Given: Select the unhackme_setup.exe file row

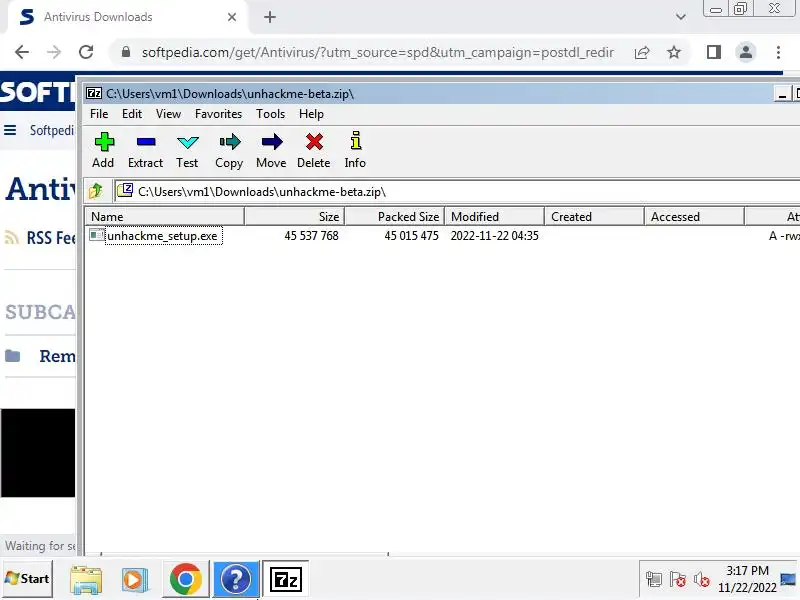Looking at the screenshot, I should [x=442, y=235].
